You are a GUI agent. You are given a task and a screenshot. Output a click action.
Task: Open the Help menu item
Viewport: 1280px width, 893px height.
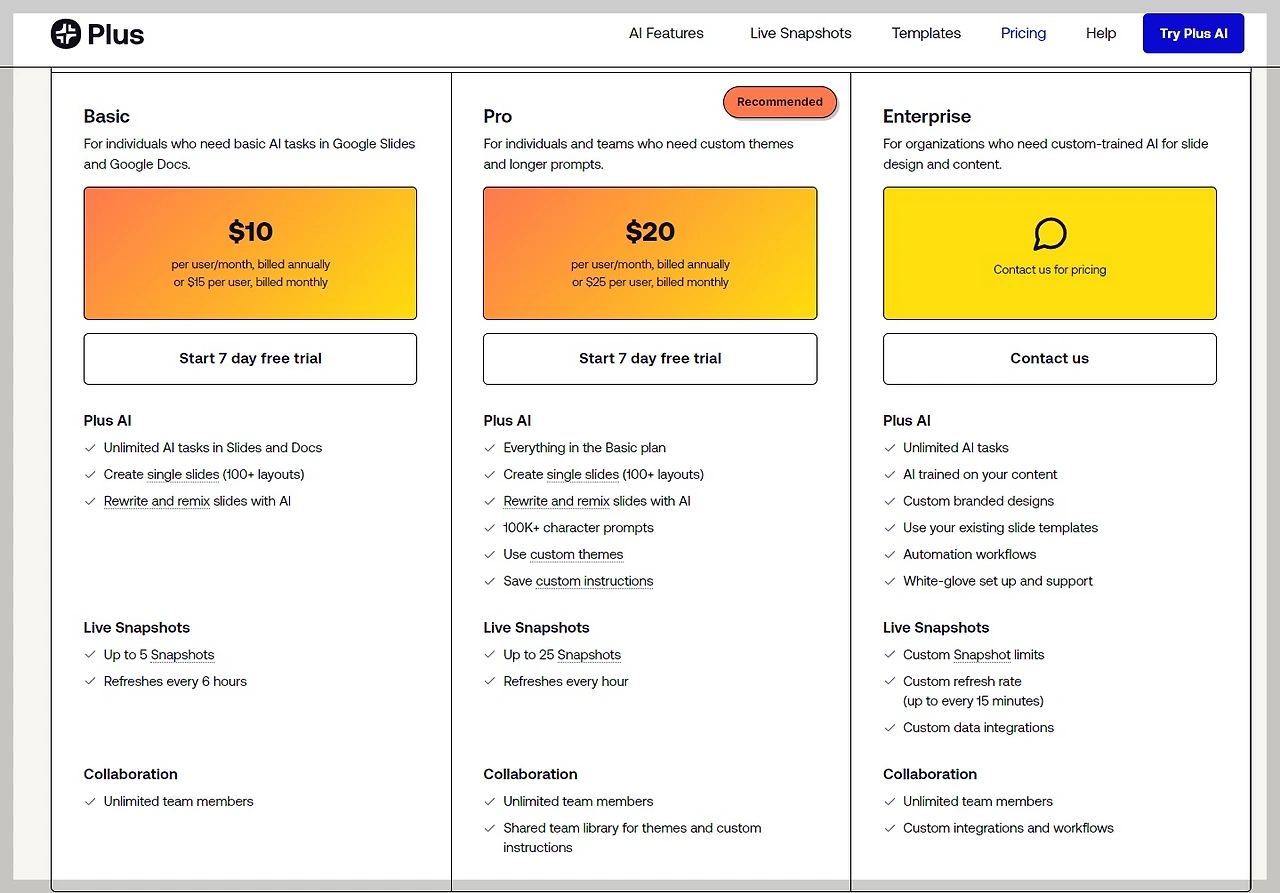point(1100,33)
